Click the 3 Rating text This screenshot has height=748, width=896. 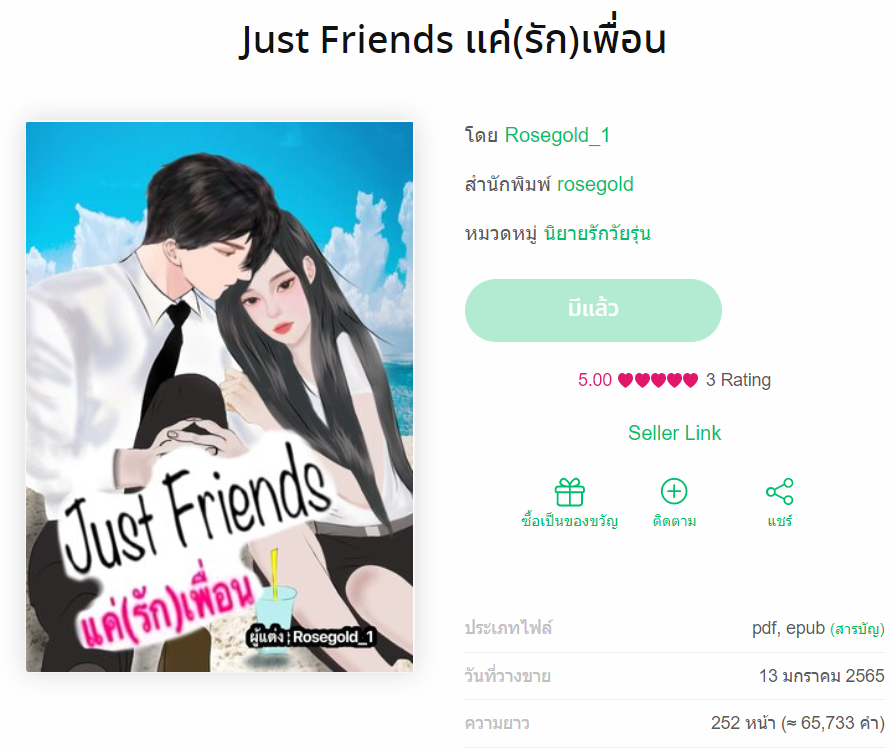(x=738, y=380)
